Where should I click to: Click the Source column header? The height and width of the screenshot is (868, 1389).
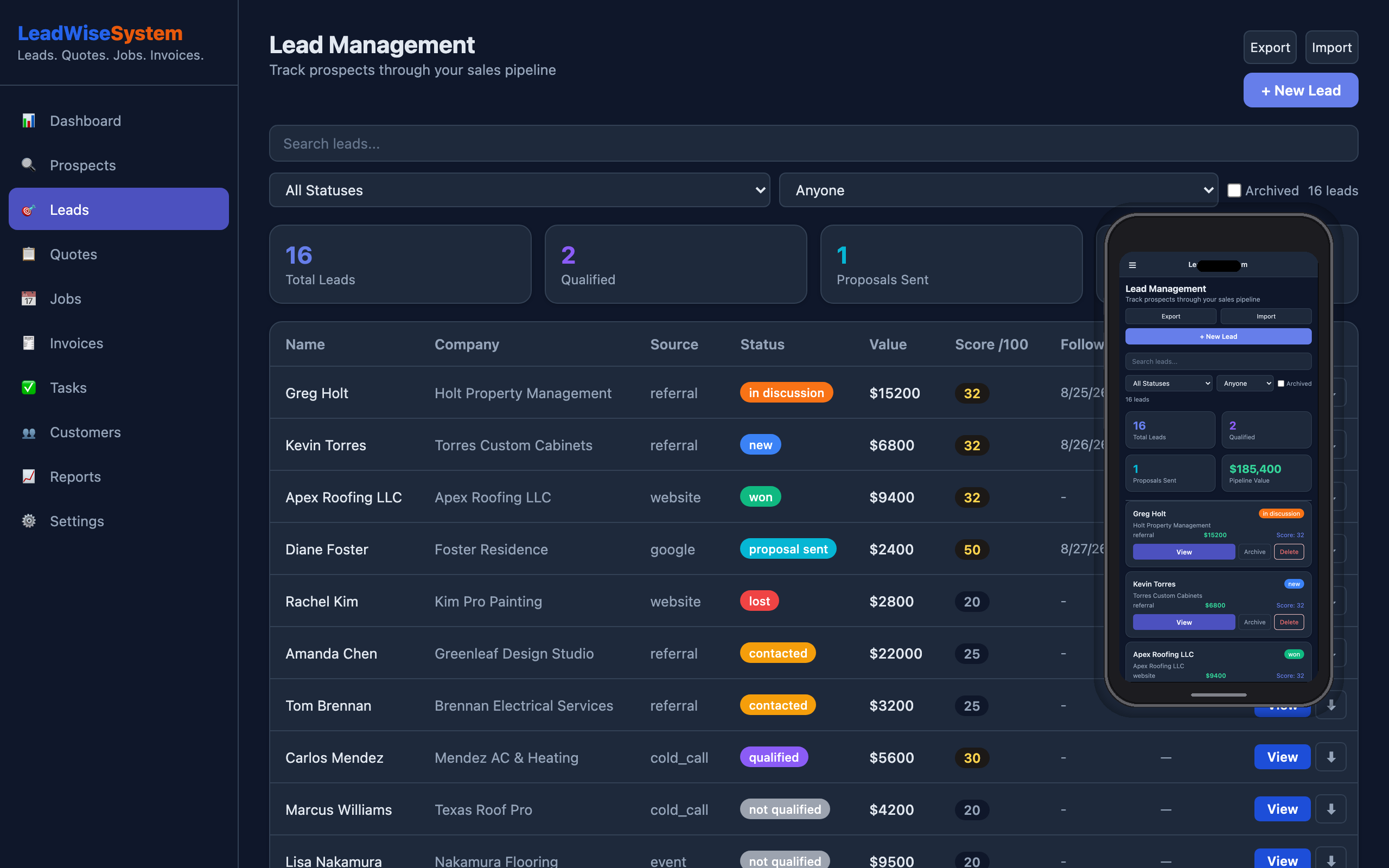(x=674, y=344)
